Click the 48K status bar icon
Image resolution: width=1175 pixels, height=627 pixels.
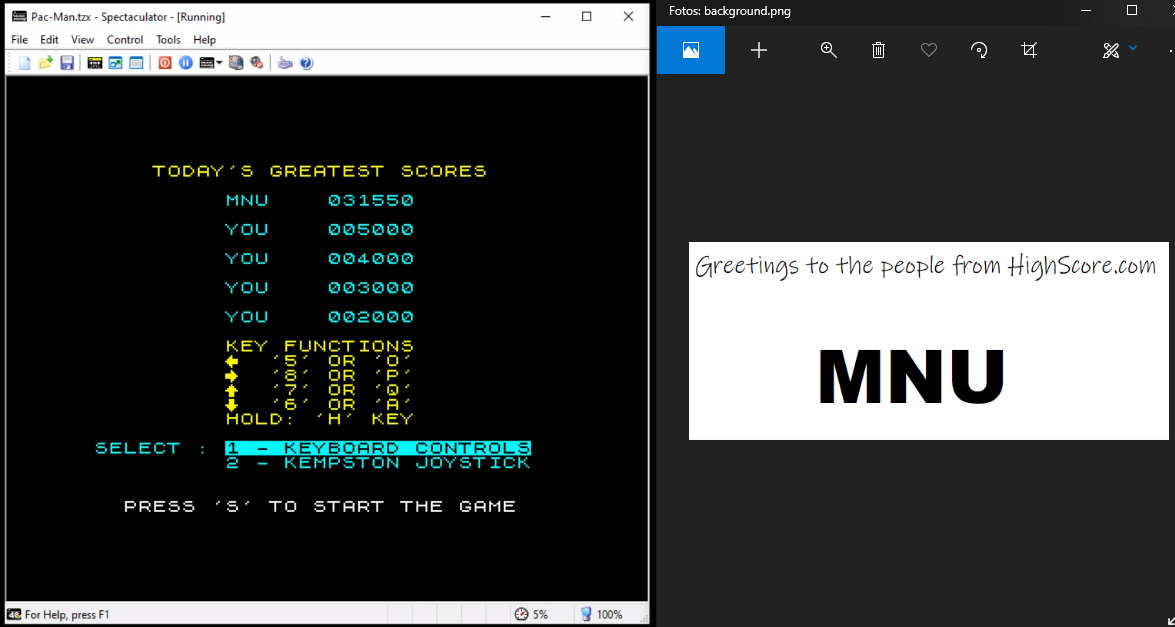click(13, 614)
